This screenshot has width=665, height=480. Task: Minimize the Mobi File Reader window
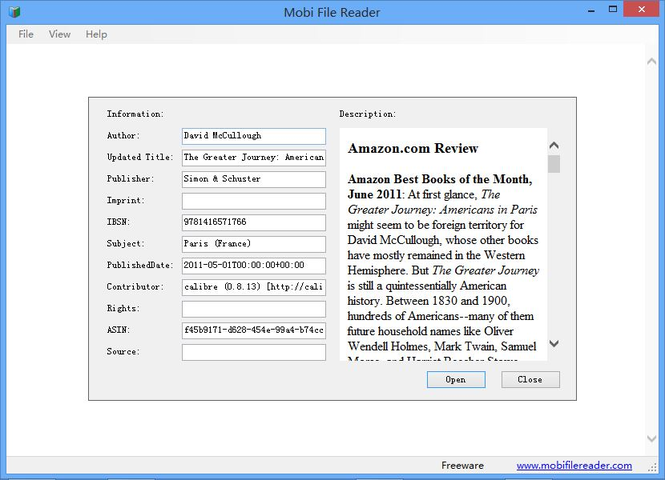[x=591, y=10]
